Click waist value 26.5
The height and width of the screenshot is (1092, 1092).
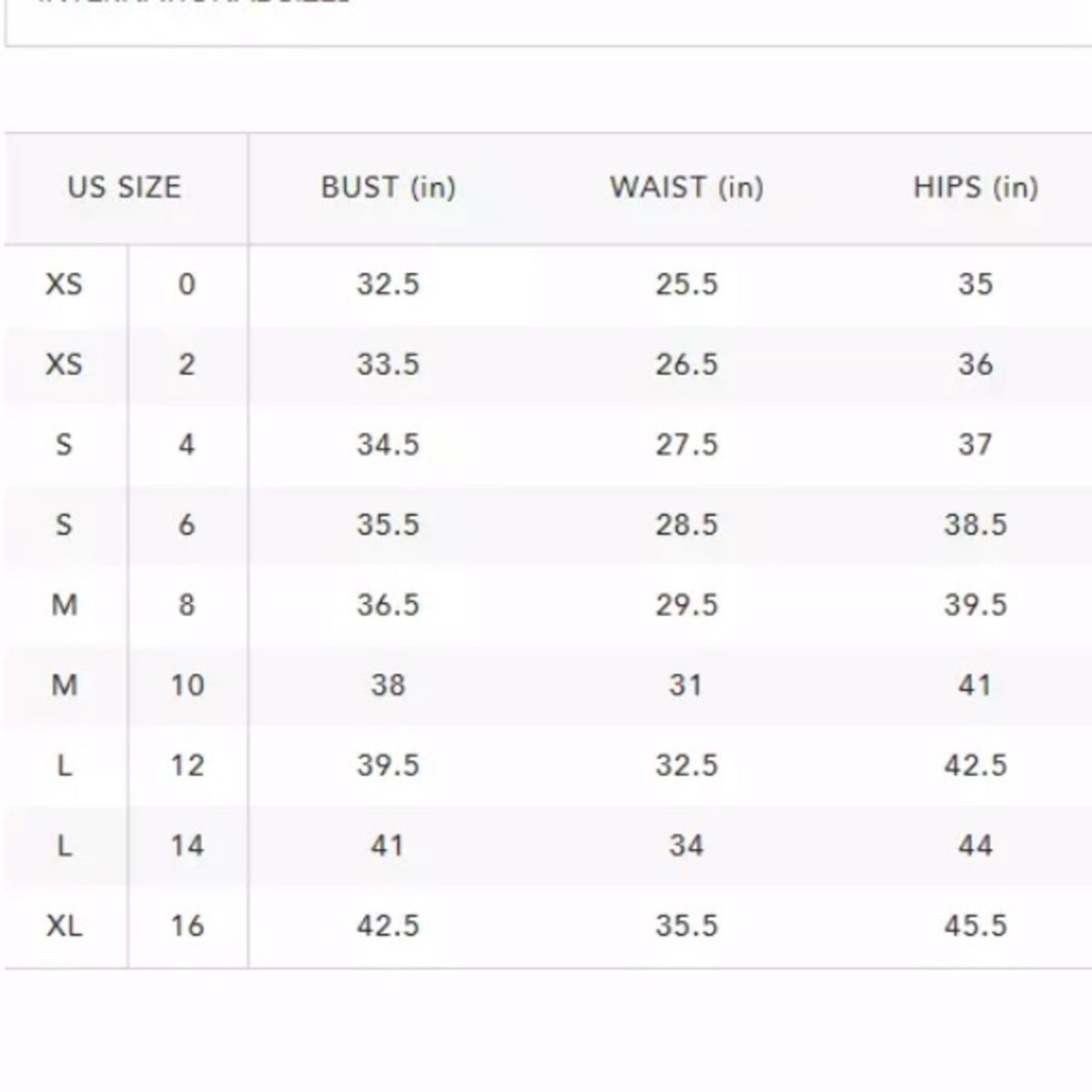pos(686,364)
